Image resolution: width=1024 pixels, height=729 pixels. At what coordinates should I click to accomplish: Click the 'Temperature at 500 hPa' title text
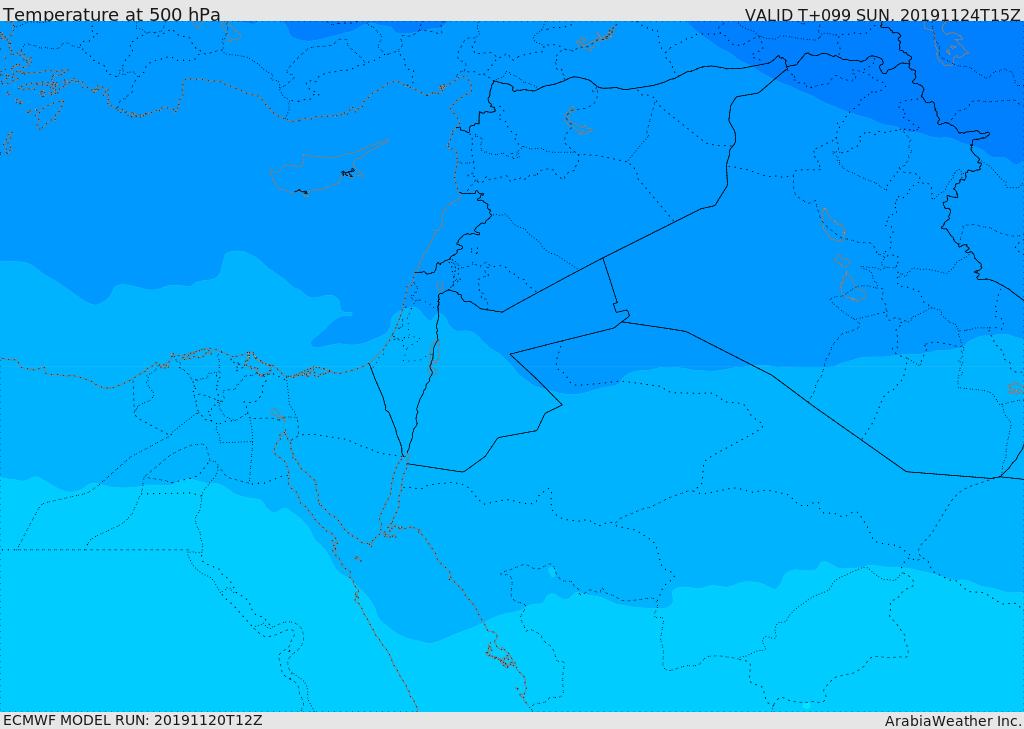pyautogui.click(x=112, y=13)
